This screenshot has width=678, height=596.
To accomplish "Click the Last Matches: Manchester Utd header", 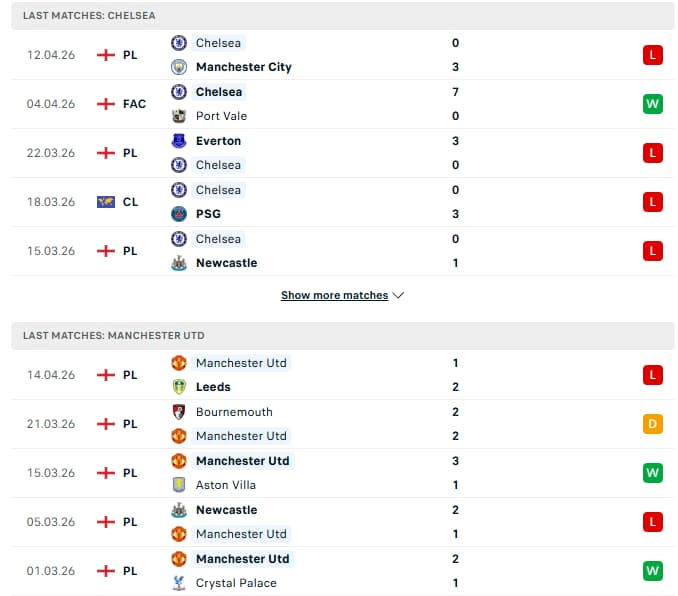I will pyautogui.click(x=113, y=336).
